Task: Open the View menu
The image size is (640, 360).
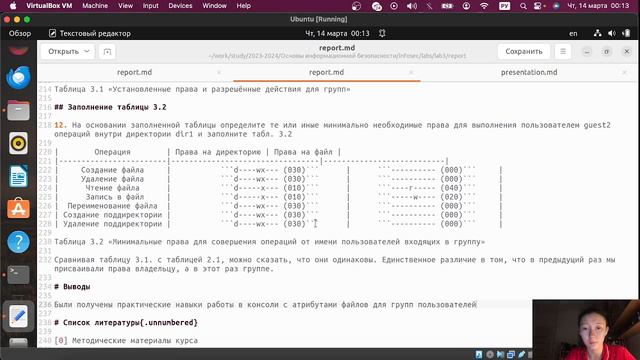Action: 125,6
